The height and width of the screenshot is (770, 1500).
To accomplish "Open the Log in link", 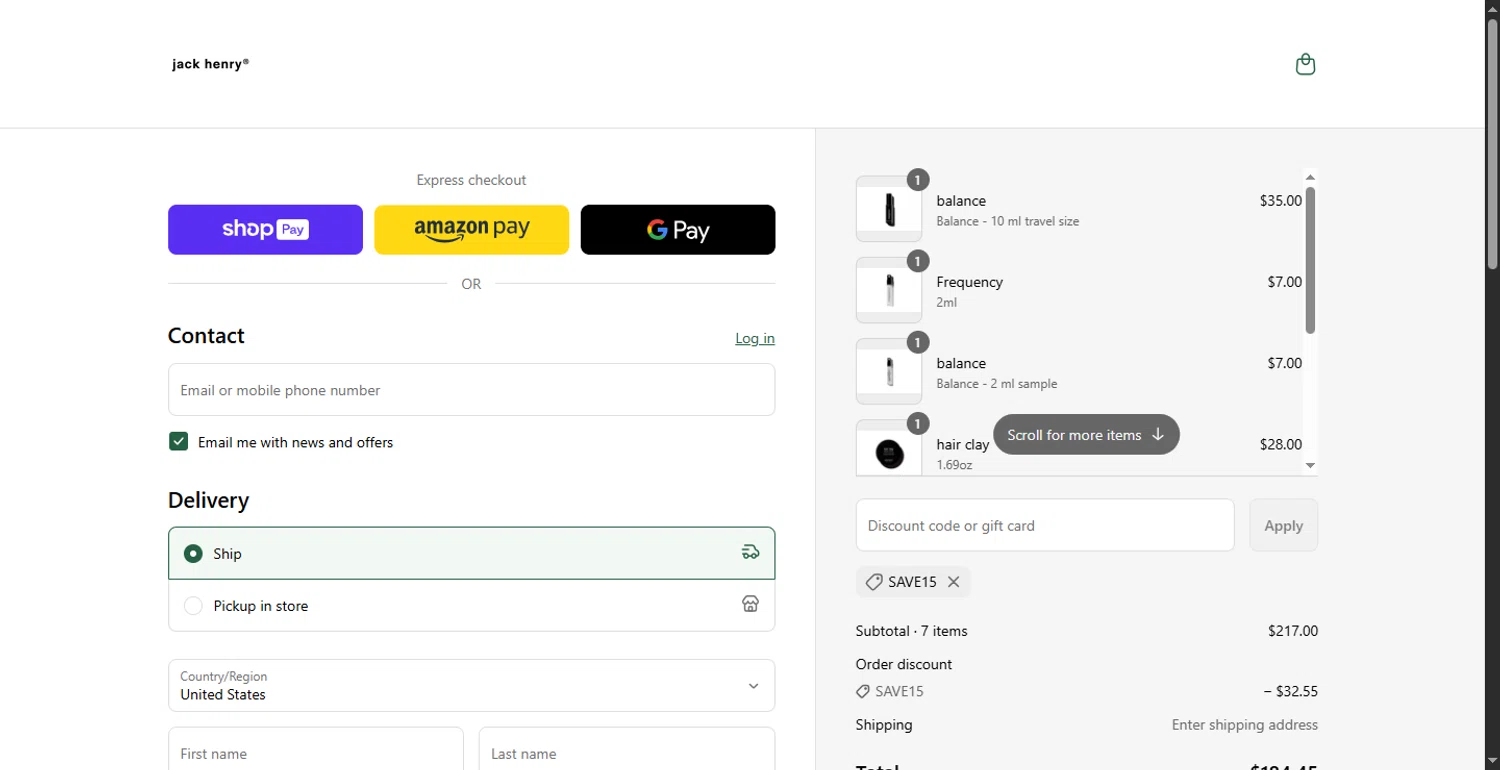I will click(x=755, y=338).
